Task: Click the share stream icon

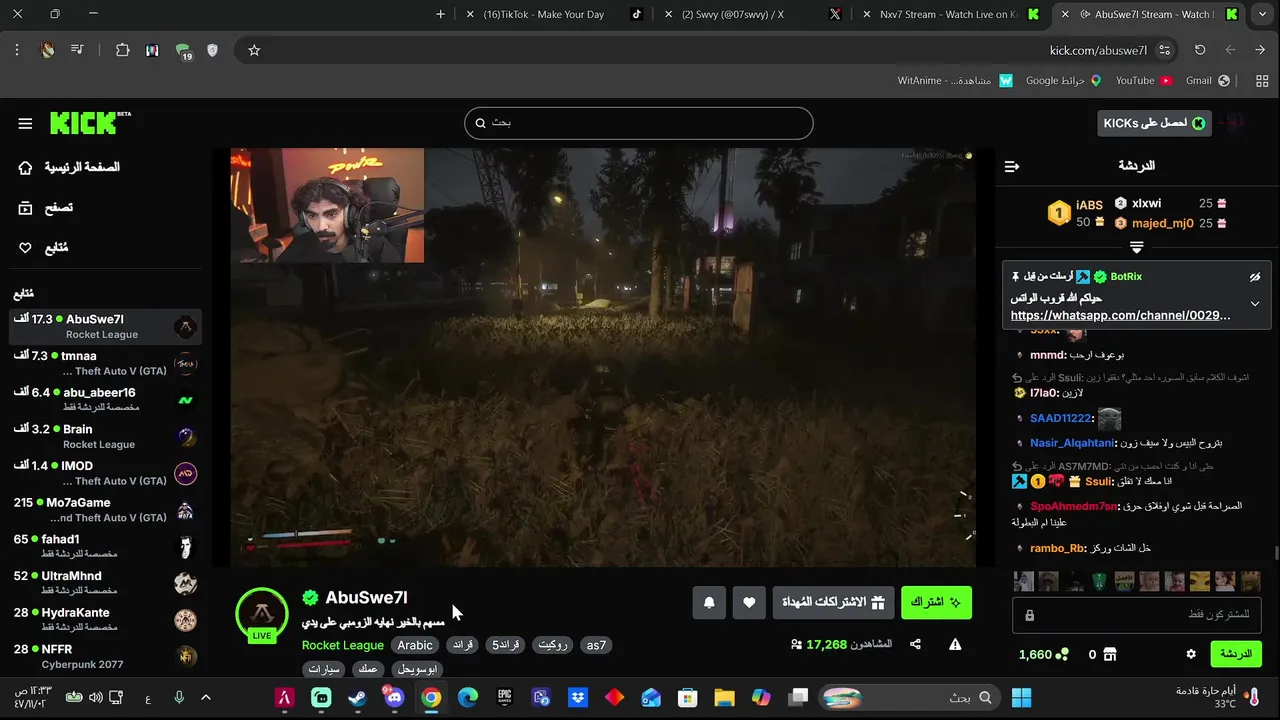Action: point(915,645)
